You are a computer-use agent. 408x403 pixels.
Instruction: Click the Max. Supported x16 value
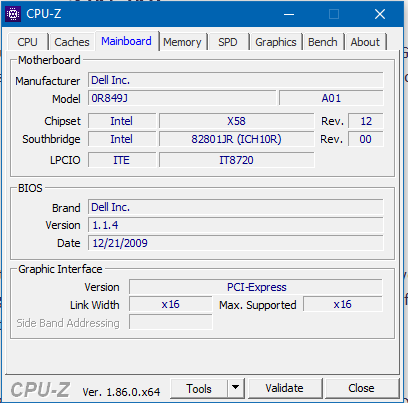343,304
